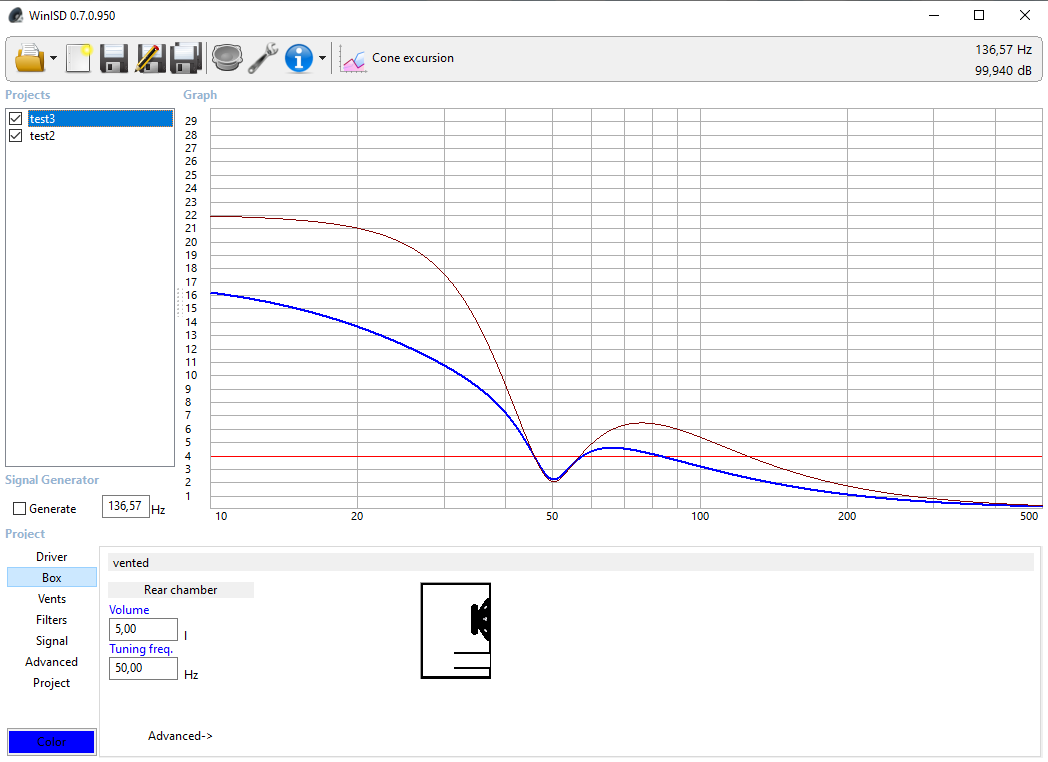The width and height of the screenshot is (1048, 762).
Task: Click 99,940 dB readout
Action: 1003,70
